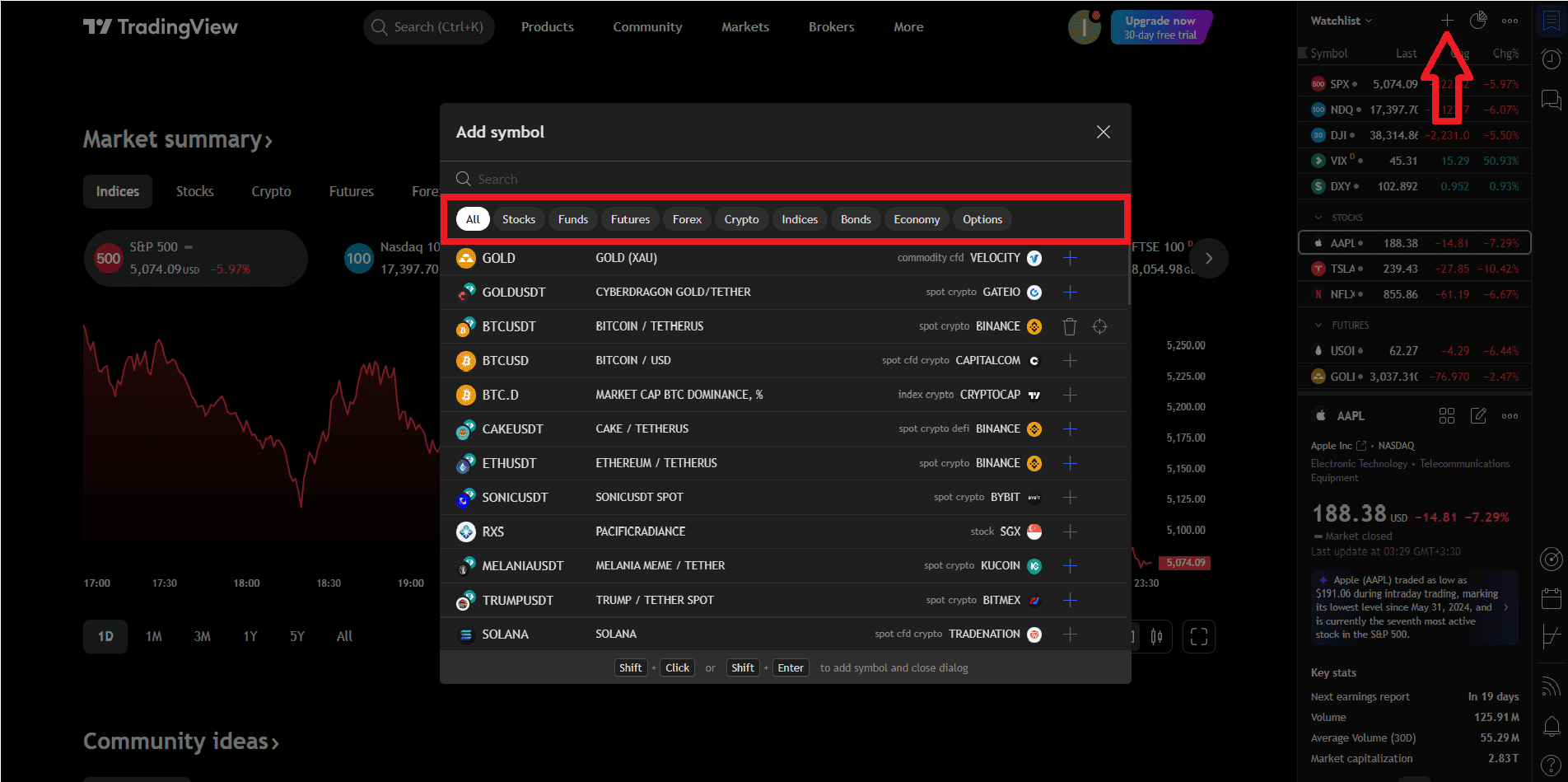This screenshot has width=1568, height=782.
Task: Open the calendar icon in right sidebar
Action: (x=1552, y=597)
